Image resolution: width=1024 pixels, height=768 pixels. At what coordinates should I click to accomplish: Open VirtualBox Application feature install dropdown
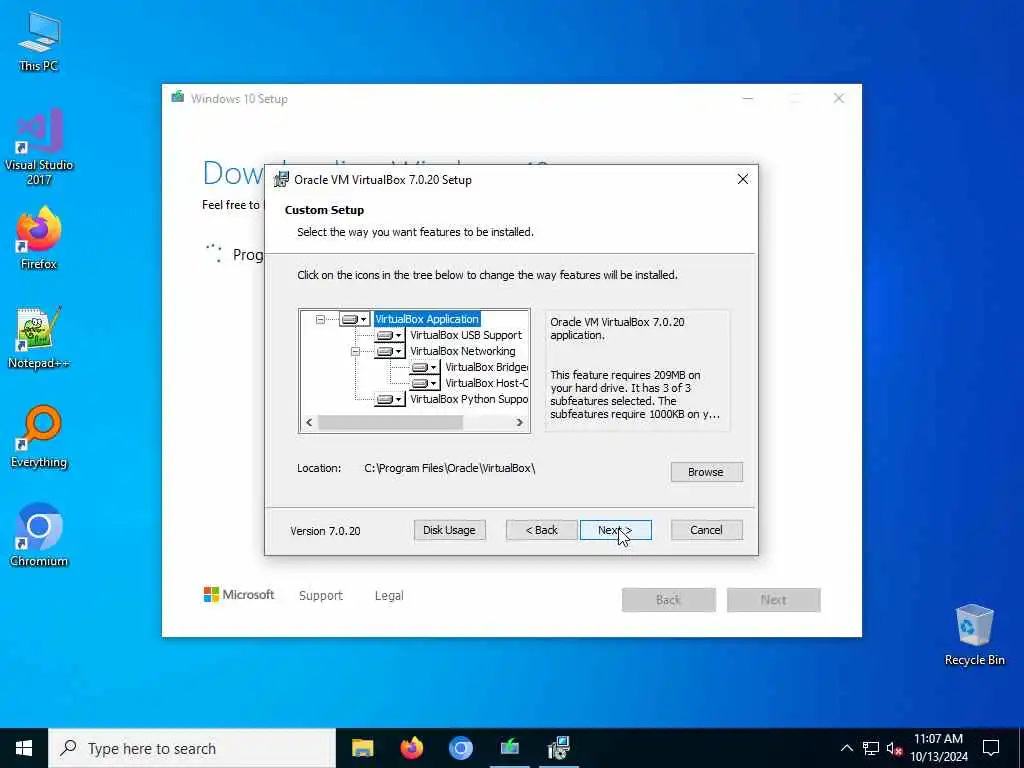point(355,319)
